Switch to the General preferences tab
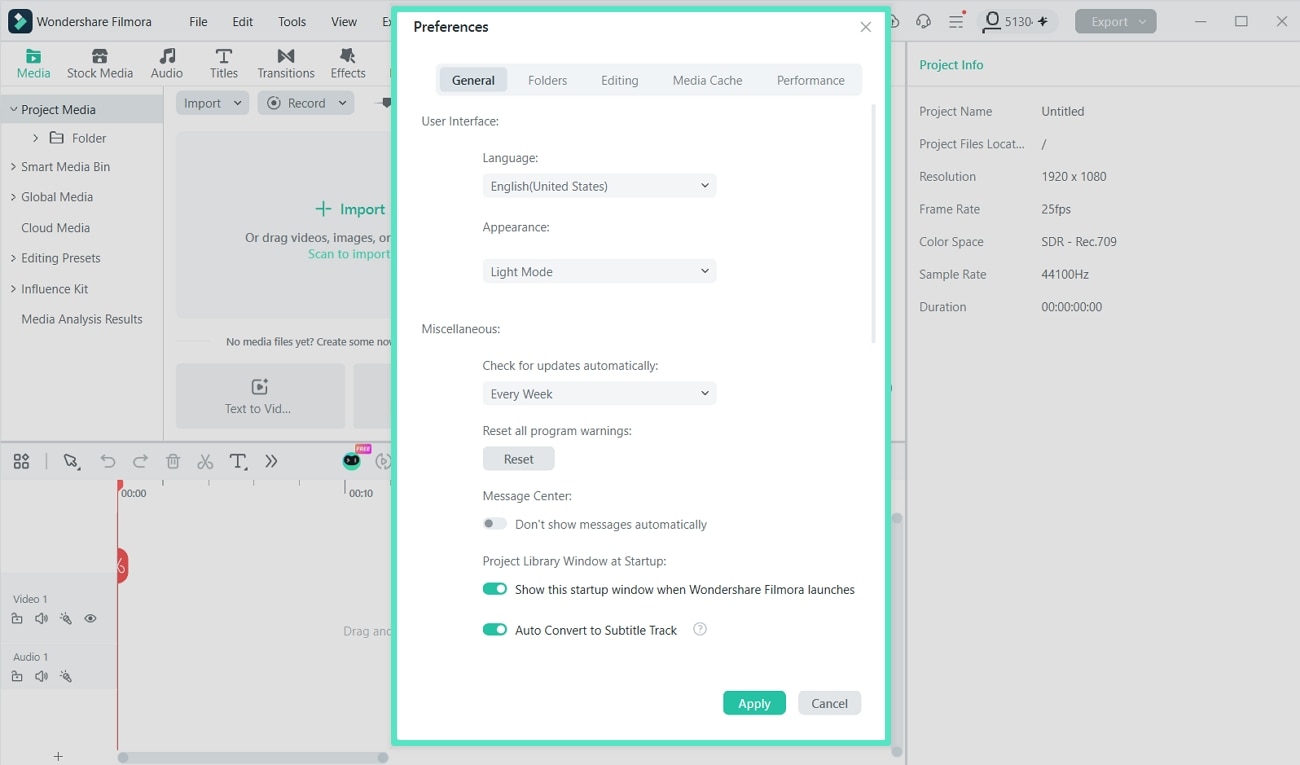 473,80
